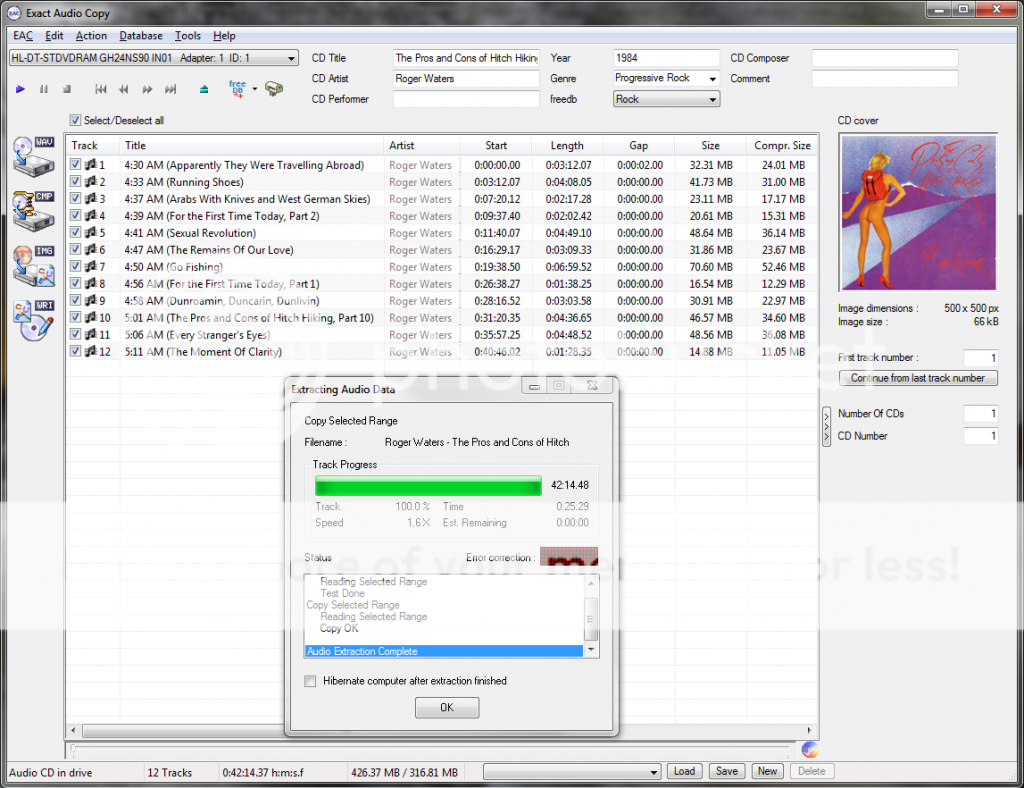1024x788 pixels.
Task: Click the Exact Audio Copy title bar icon
Action: click(14, 13)
